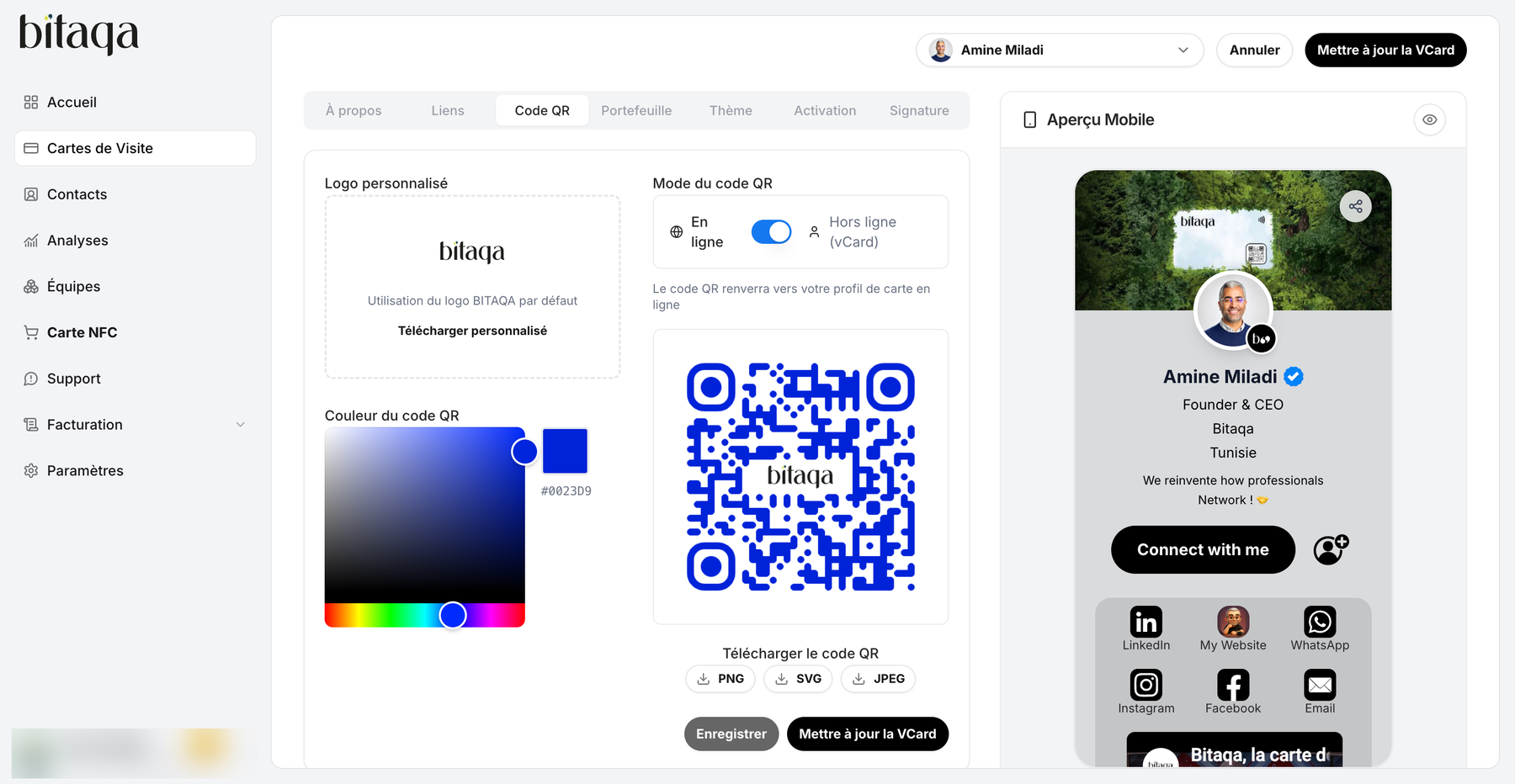The image size is (1515, 784).
Task: Download the QR code as SVG
Action: [798, 679]
